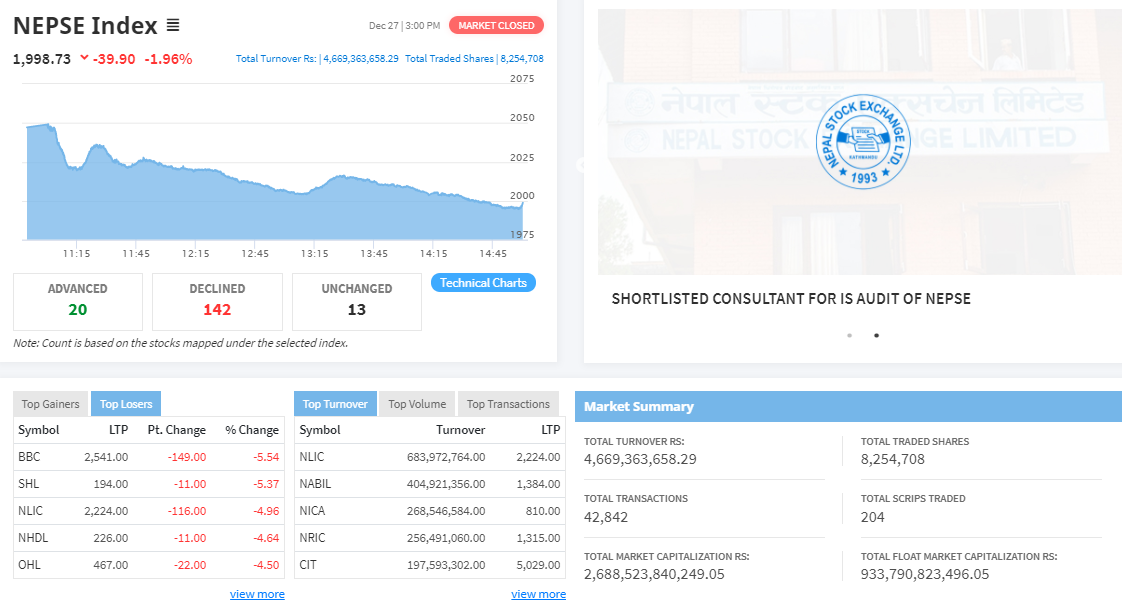Click the NHDL symbol in Top Losers
1122x612 pixels.
pyautogui.click(x=33, y=538)
